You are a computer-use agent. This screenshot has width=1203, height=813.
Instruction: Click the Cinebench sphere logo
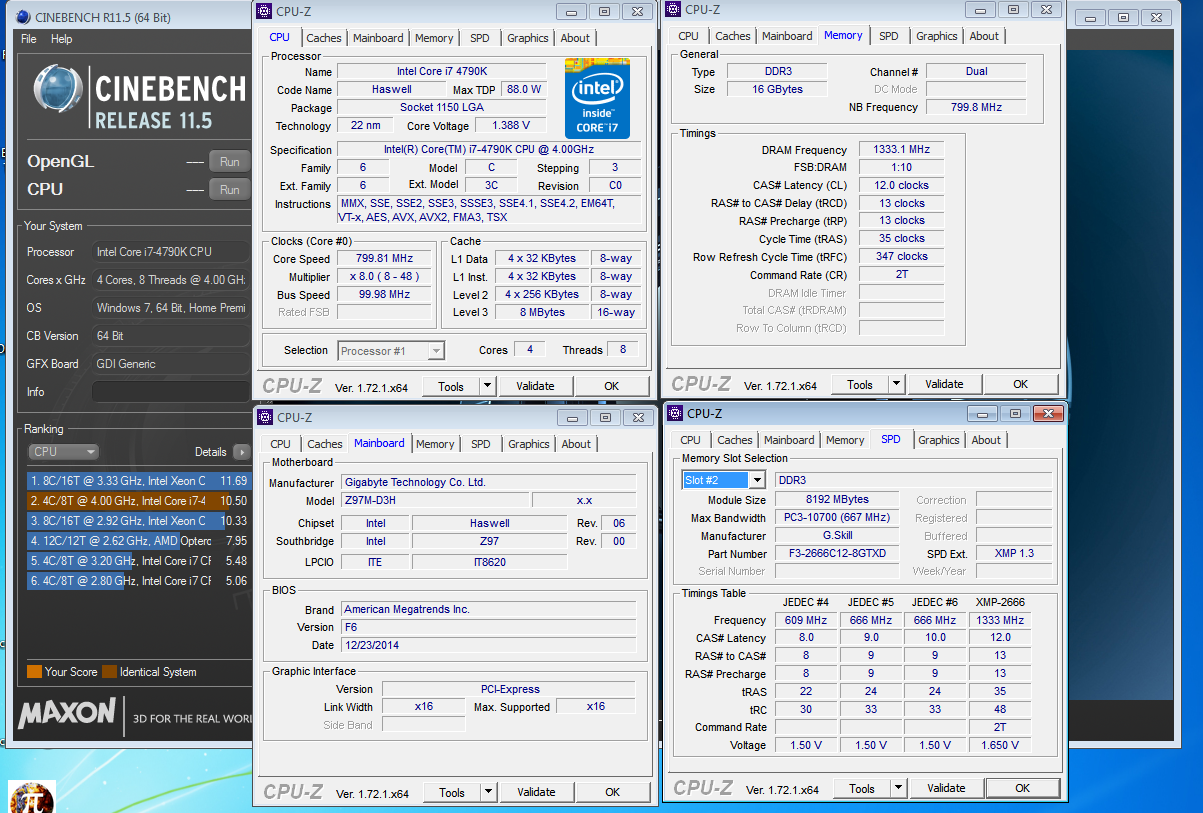[58, 90]
